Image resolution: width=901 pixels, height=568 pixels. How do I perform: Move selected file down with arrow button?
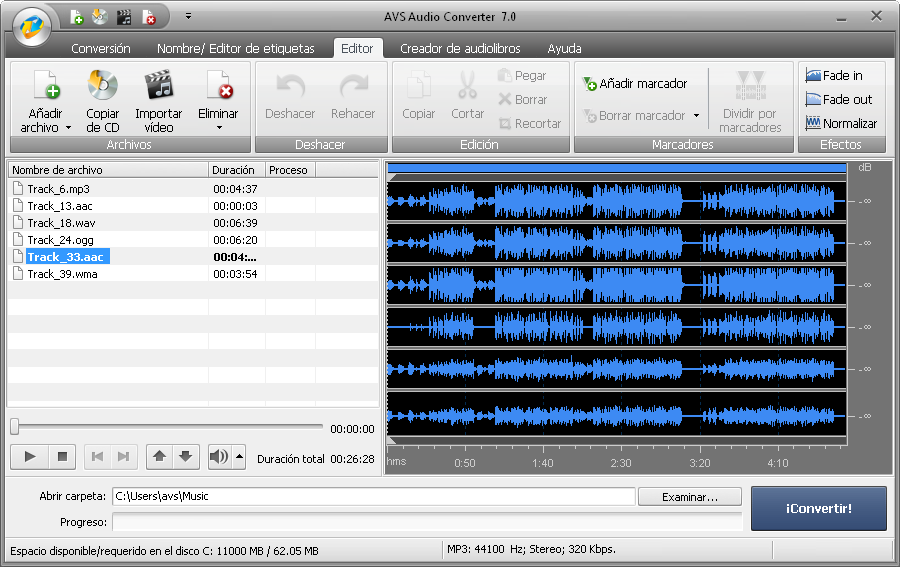click(x=185, y=456)
